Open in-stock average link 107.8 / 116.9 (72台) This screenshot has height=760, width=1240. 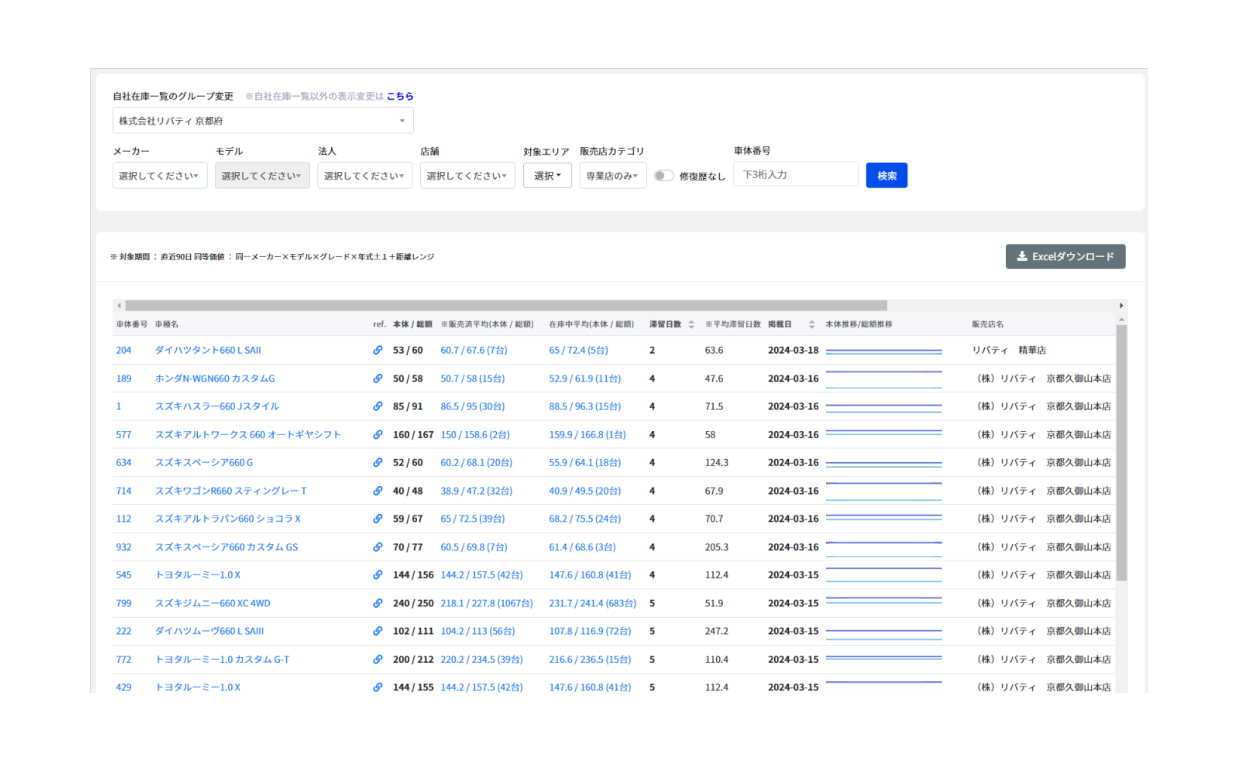pos(590,631)
